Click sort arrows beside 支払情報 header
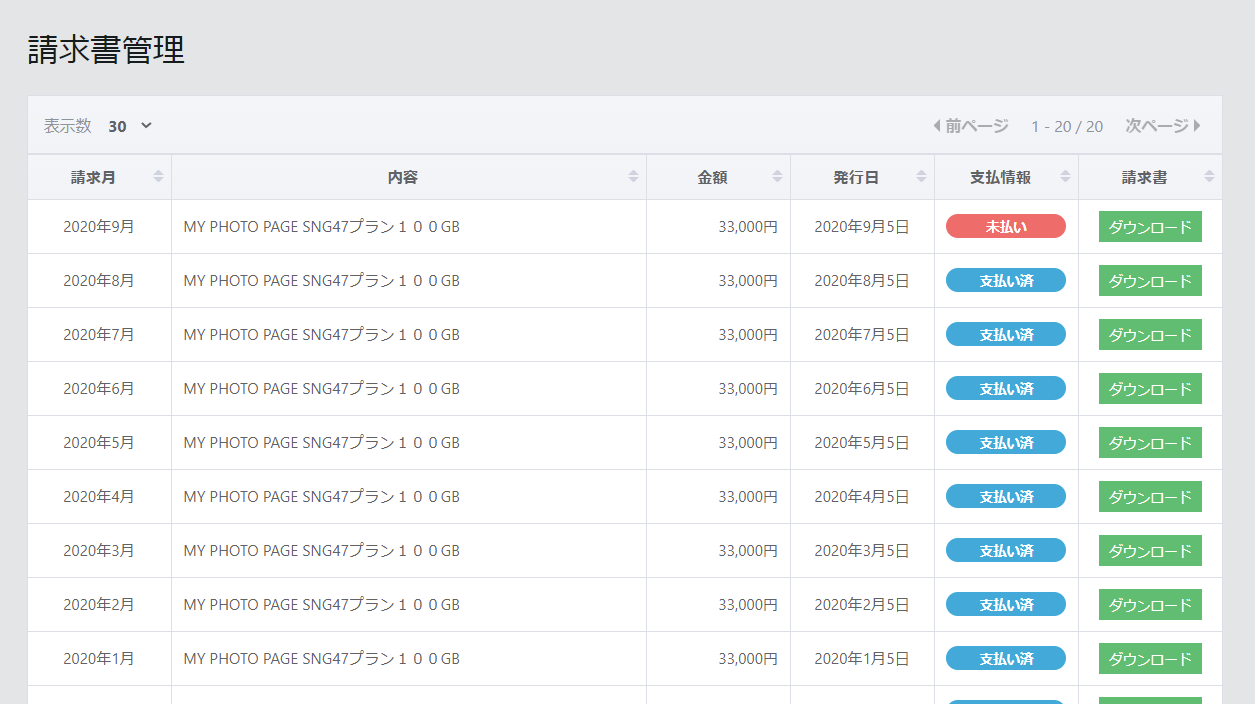Viewport: 1255px width, 704px height. tap(1065, 177)
